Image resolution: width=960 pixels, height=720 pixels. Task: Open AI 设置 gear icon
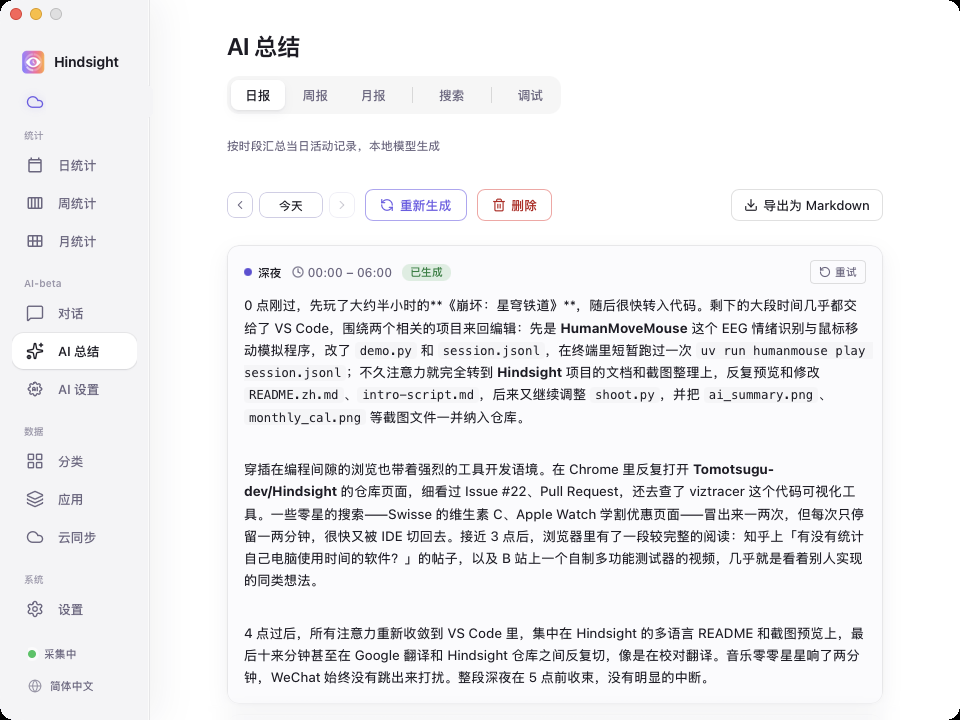pyautogui.click(x=35, y=389)
